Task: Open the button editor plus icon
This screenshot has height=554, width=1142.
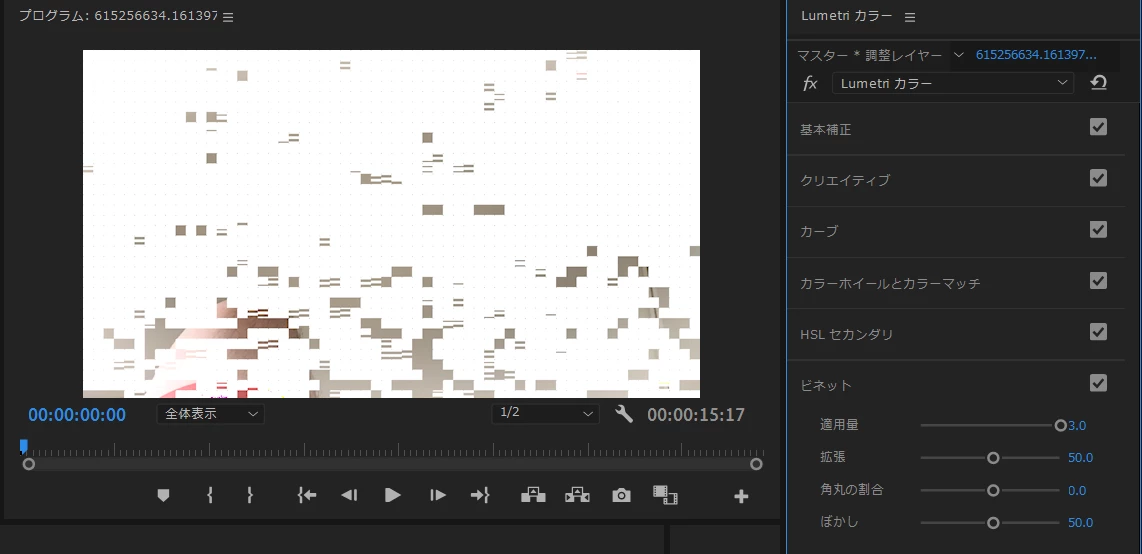Action: [x=741, y=496]
